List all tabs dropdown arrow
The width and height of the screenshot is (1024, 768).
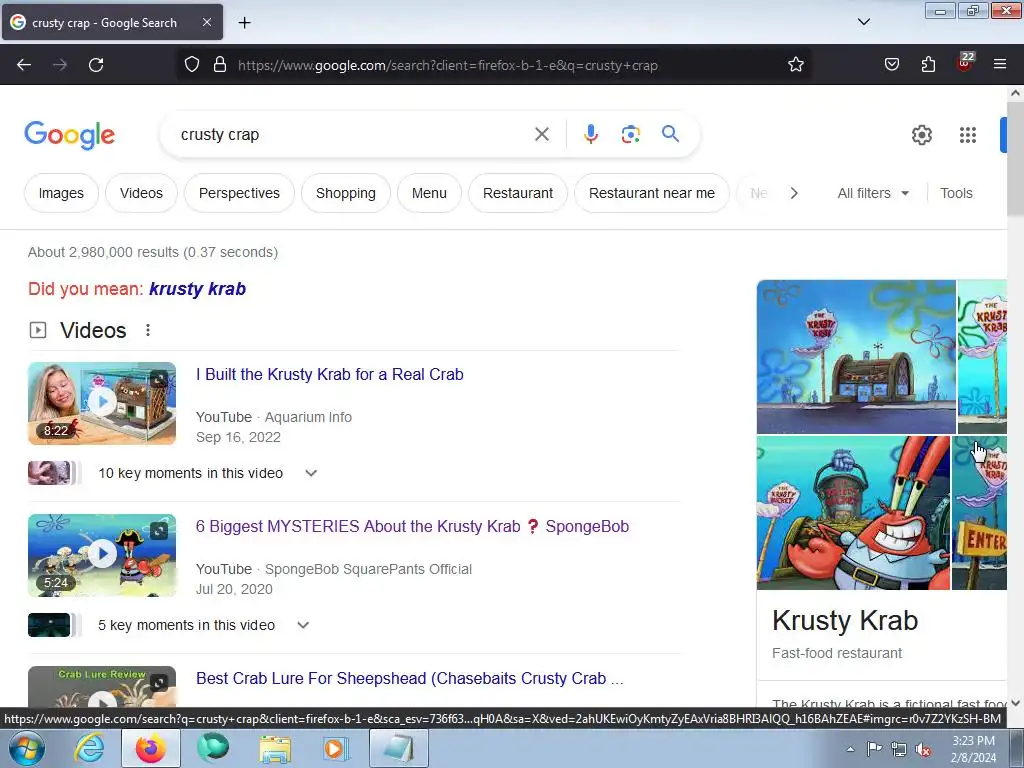863,22
